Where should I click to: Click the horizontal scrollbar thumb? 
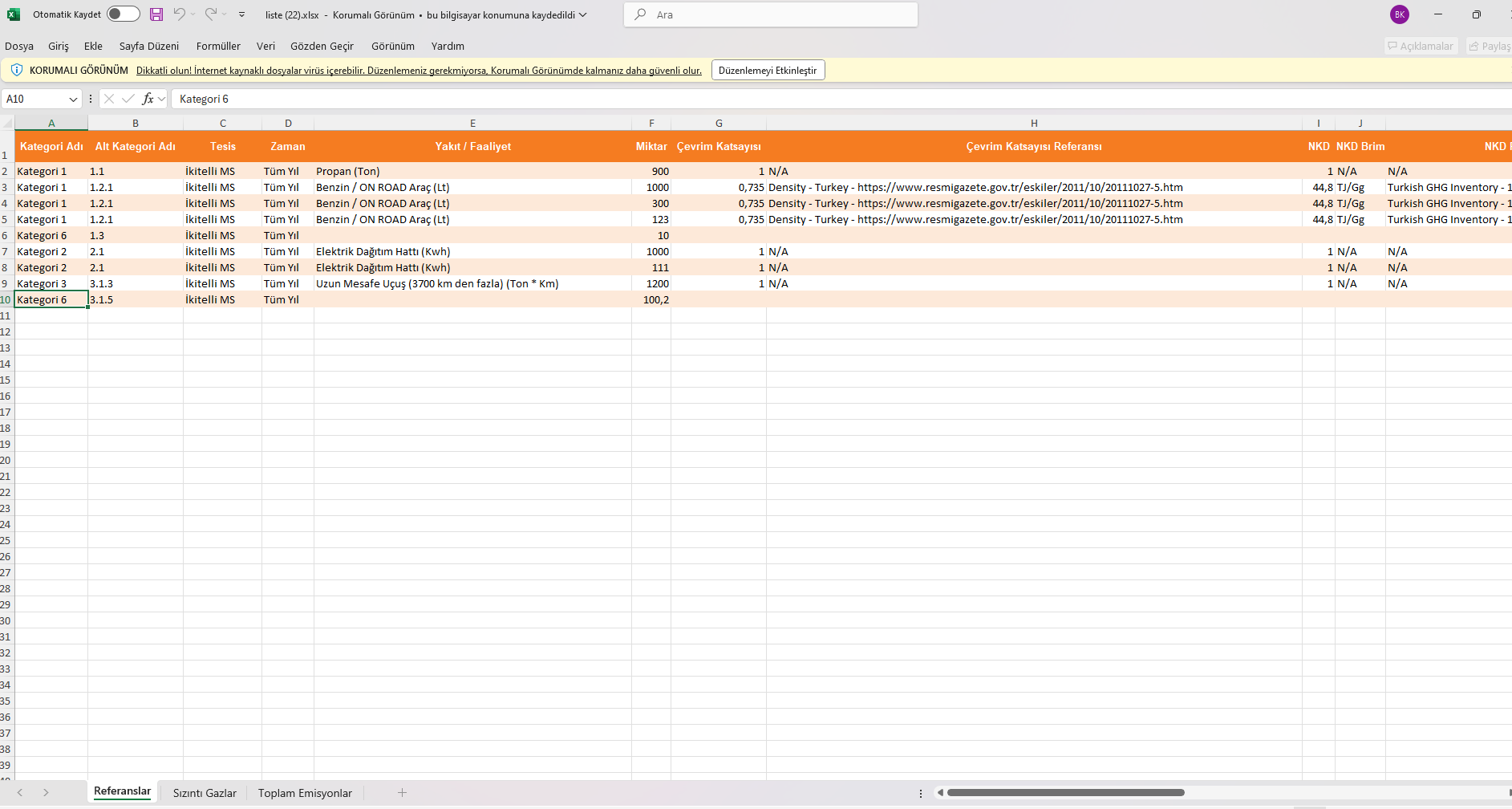coord(1065,793)
